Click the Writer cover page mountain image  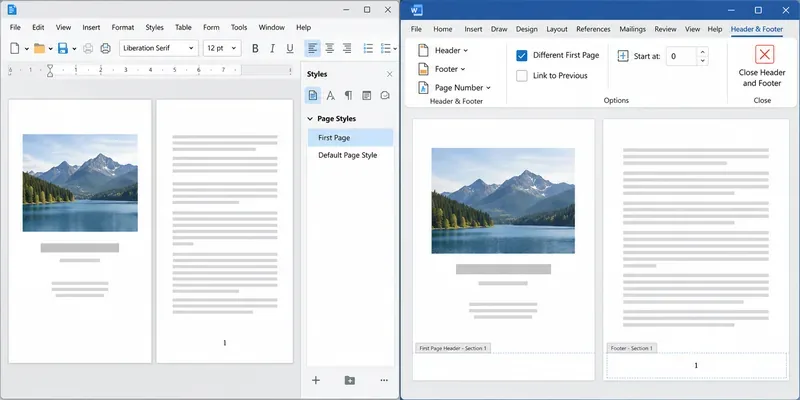[x=80, y=183]
